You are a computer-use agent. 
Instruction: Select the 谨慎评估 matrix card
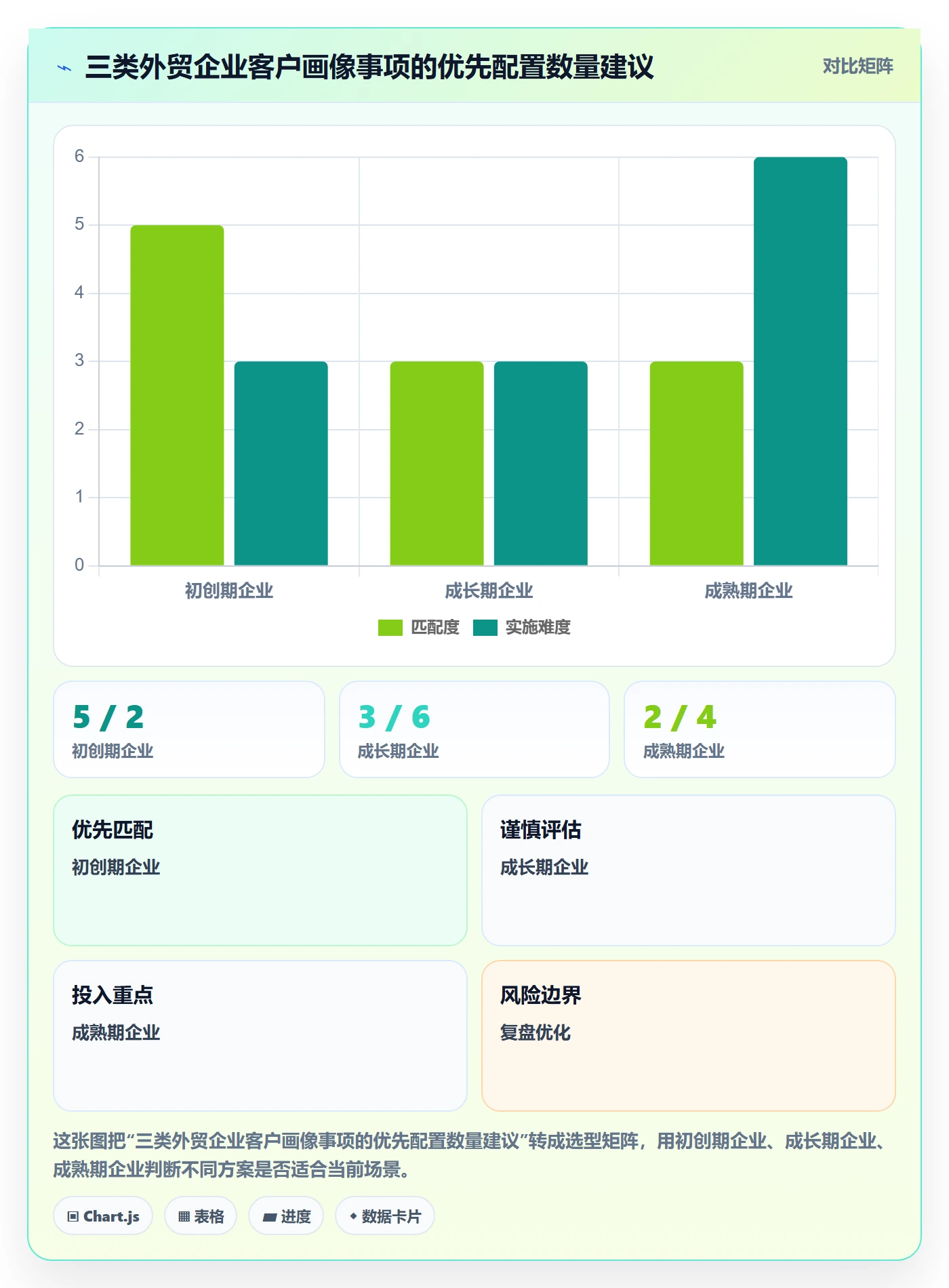(689, 870)
